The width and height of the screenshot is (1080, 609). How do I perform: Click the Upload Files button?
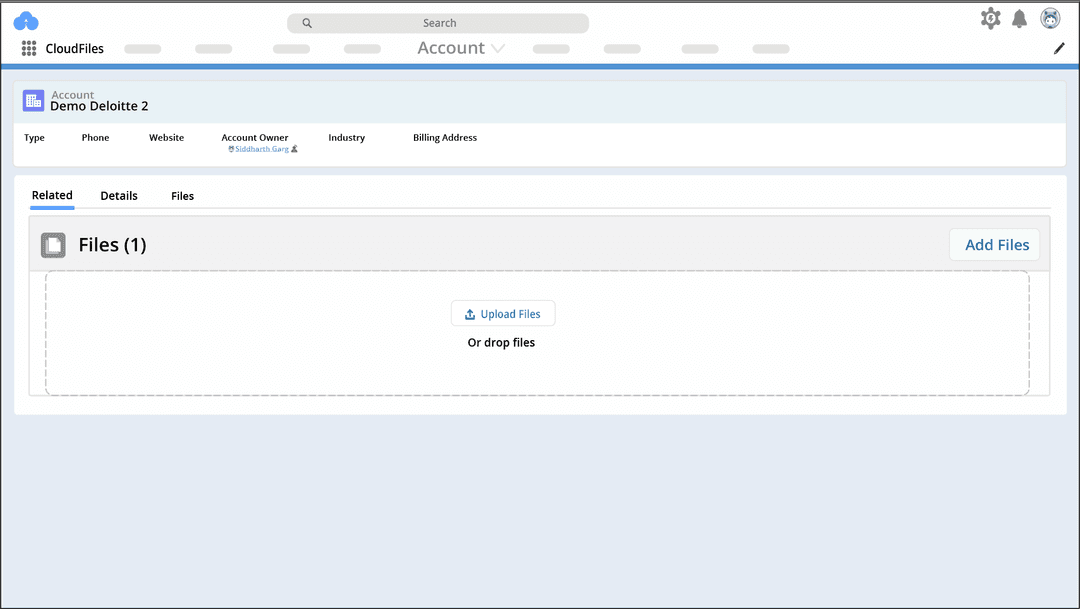(x=503, y=313)
